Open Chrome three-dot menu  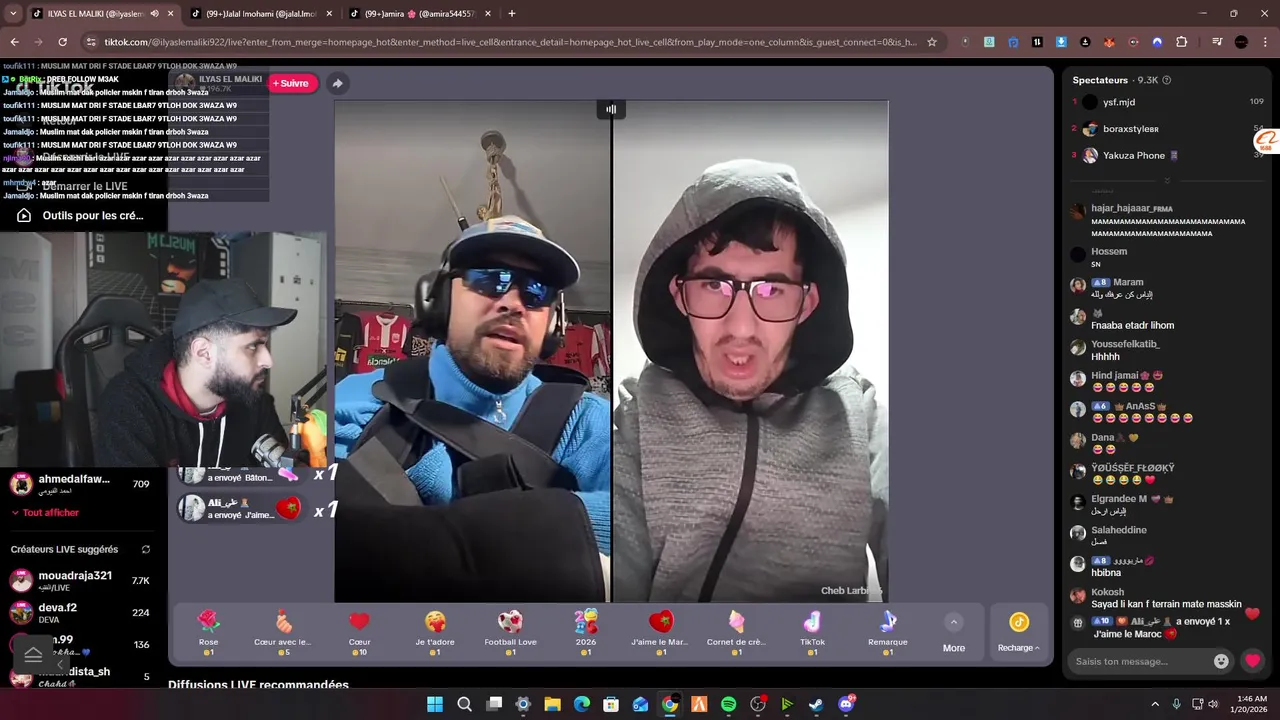coord(1265,42)
